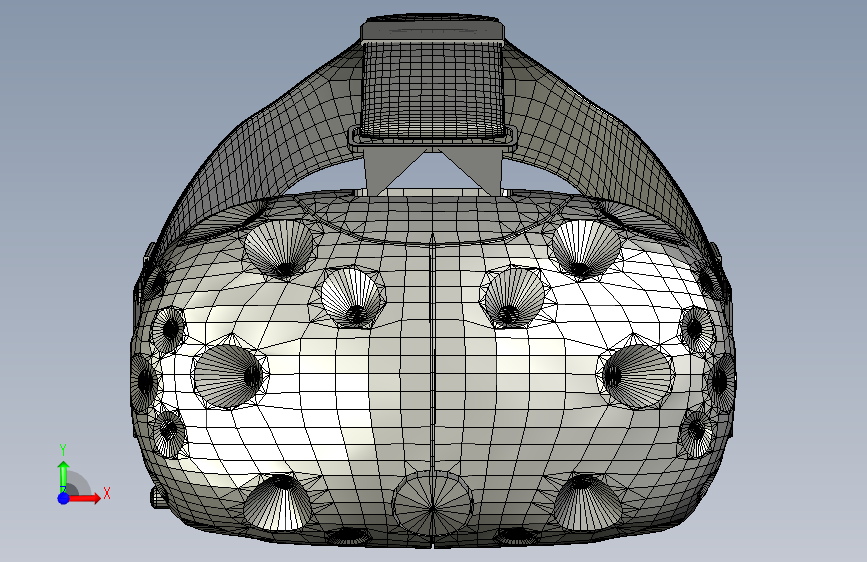Click the blue Z axis dot on the triad
The width and height of the screenshot is (867, 562).
coord(64,498)
